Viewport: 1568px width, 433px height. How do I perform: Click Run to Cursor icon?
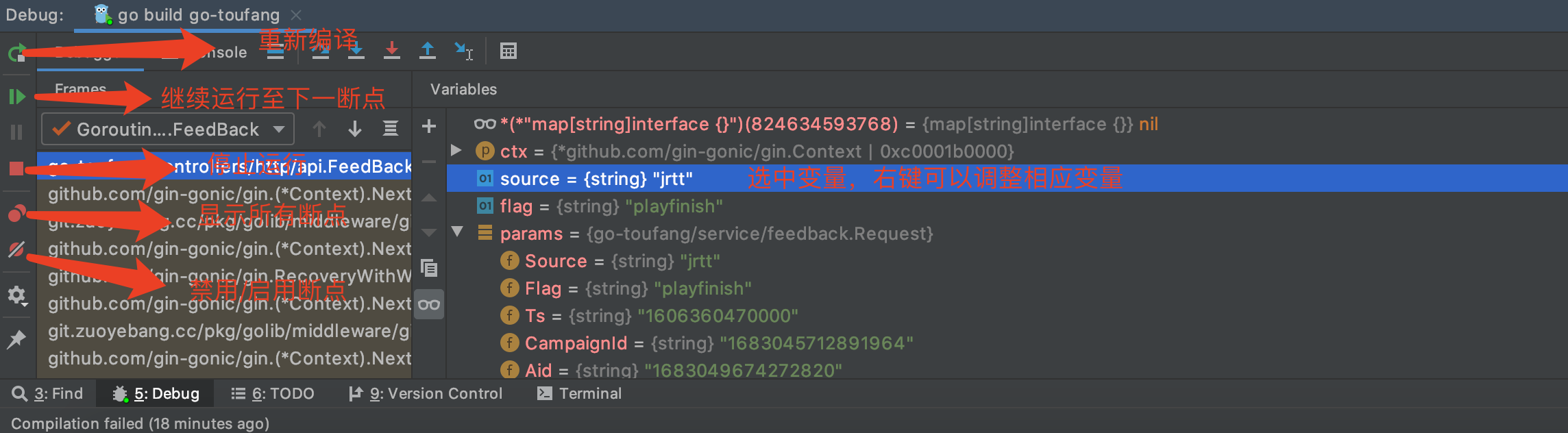pos(464,51)
